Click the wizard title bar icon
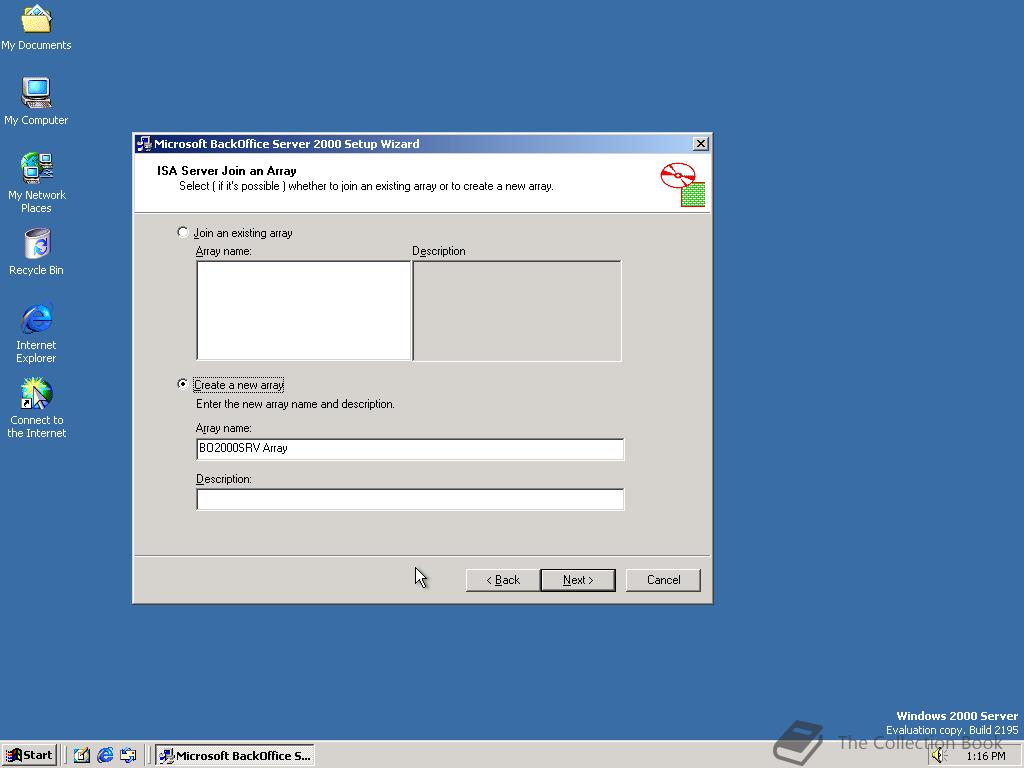The height and width of the screenshot is (768, 1024). [x=144, y=144]
